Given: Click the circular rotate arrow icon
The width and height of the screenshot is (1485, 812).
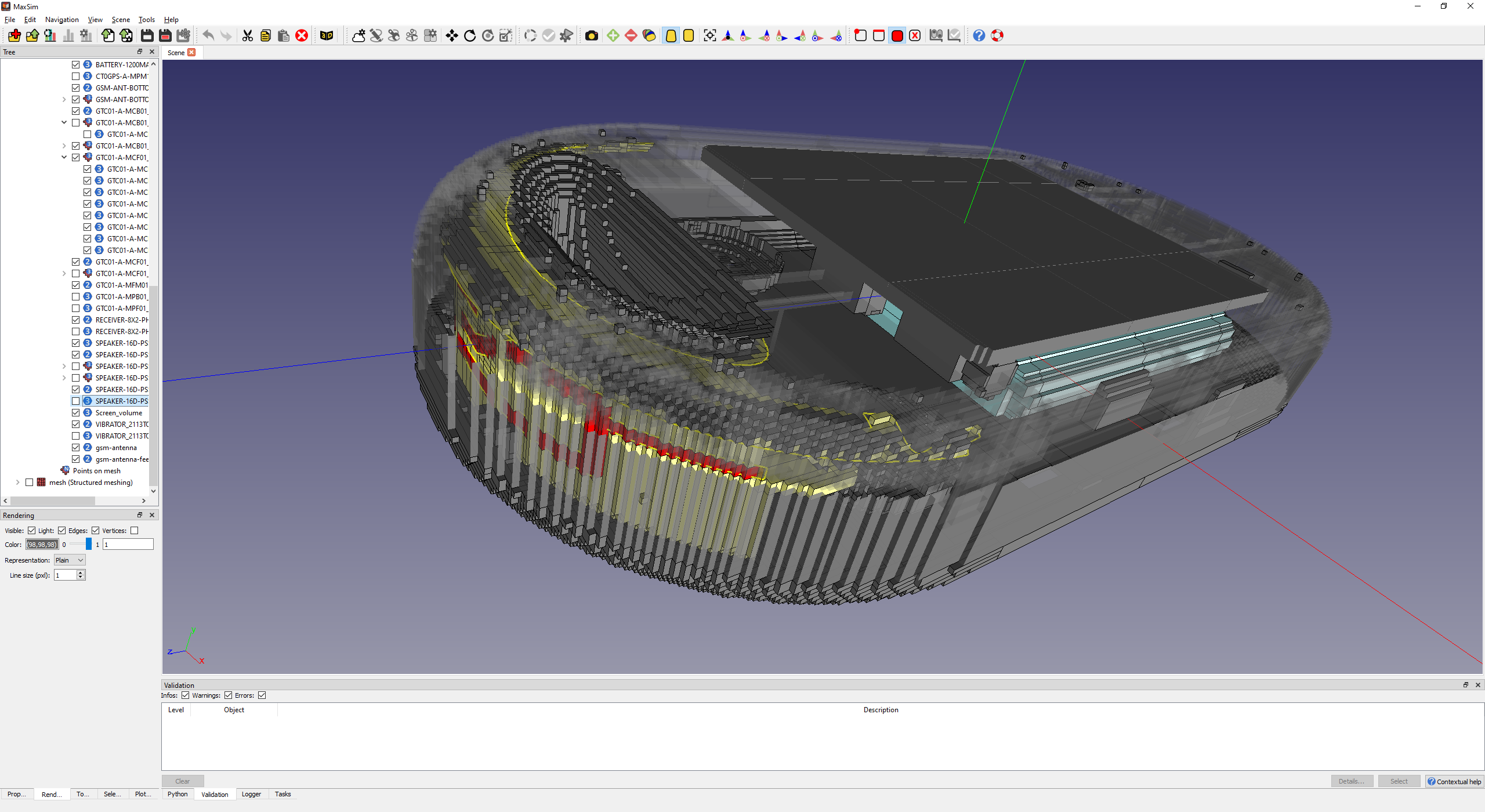Looking at the screenshot, I should (470, 36).
